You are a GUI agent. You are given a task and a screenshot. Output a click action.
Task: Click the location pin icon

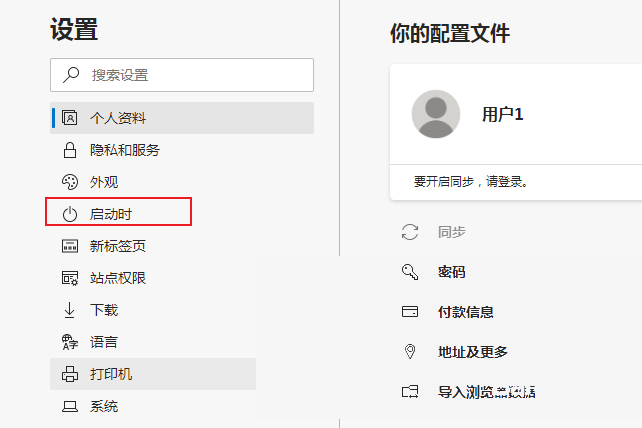pyautogui.click(x=410, y=351)
